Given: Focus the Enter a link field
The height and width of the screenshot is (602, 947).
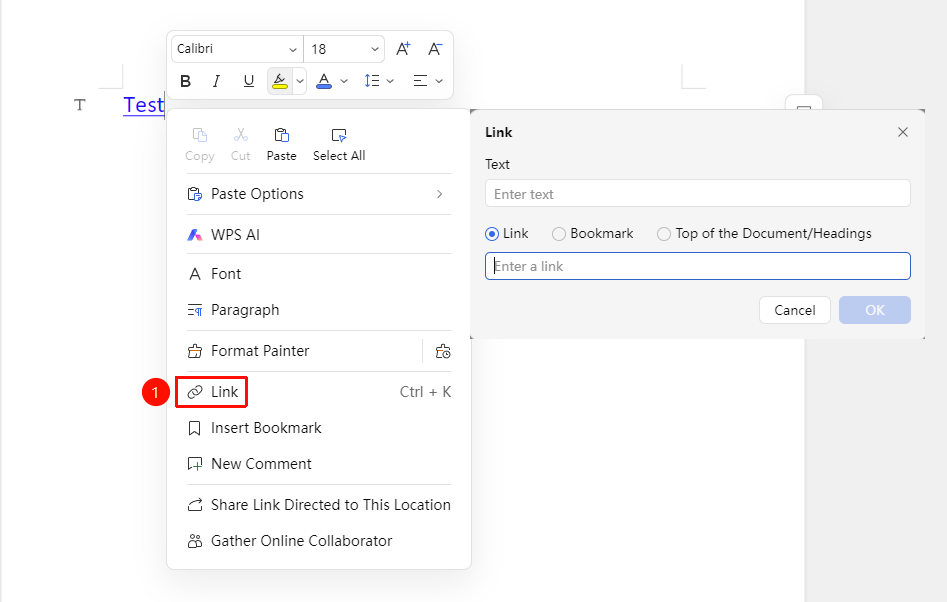Looking at the screenshot, I should click(x=698, y=266).
